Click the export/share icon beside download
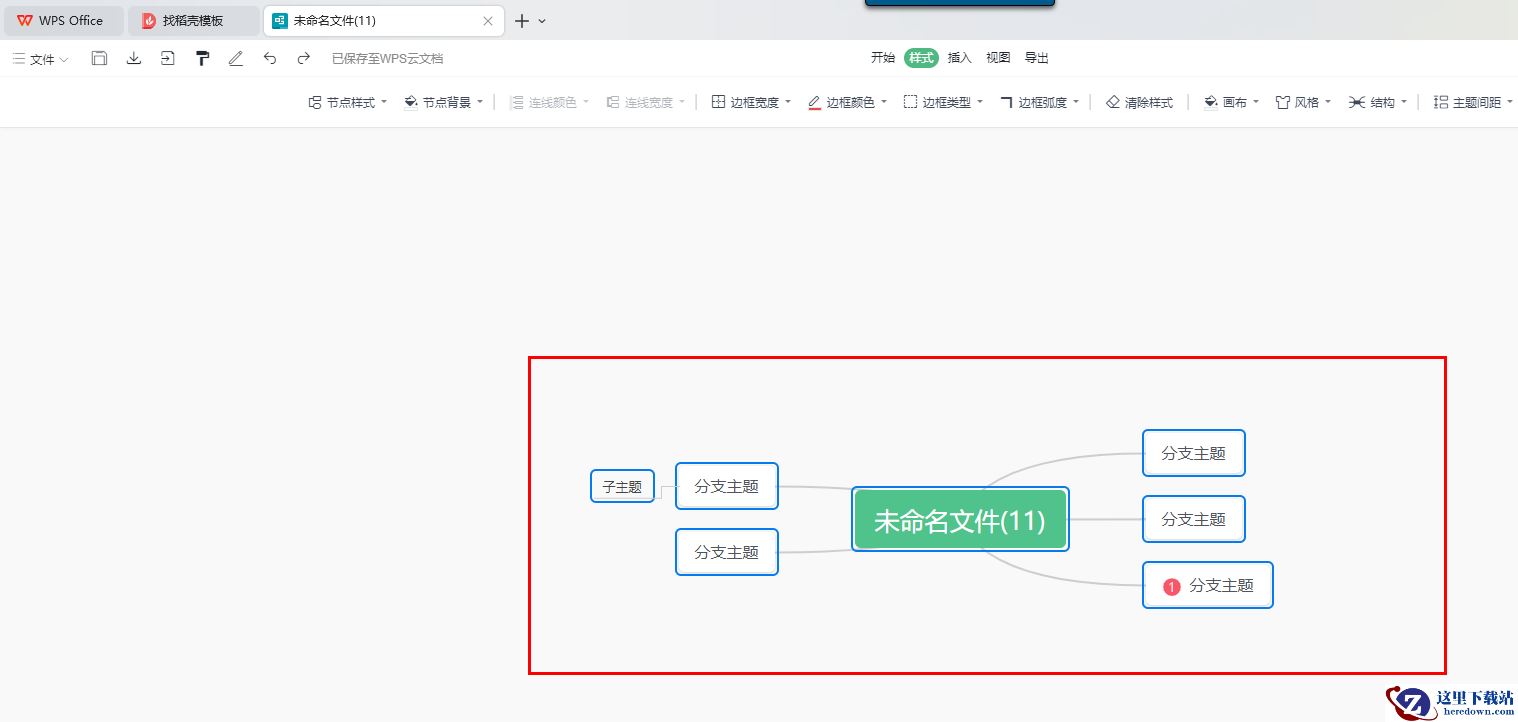 point(168,59)
